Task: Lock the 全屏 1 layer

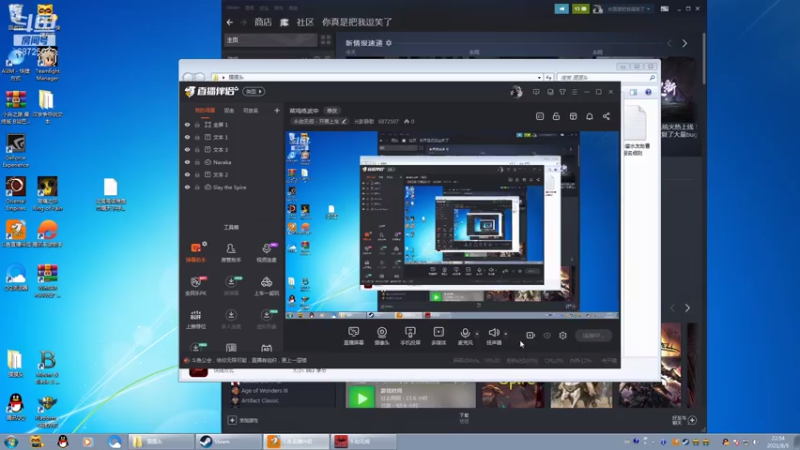Action: tap(197, 124)
